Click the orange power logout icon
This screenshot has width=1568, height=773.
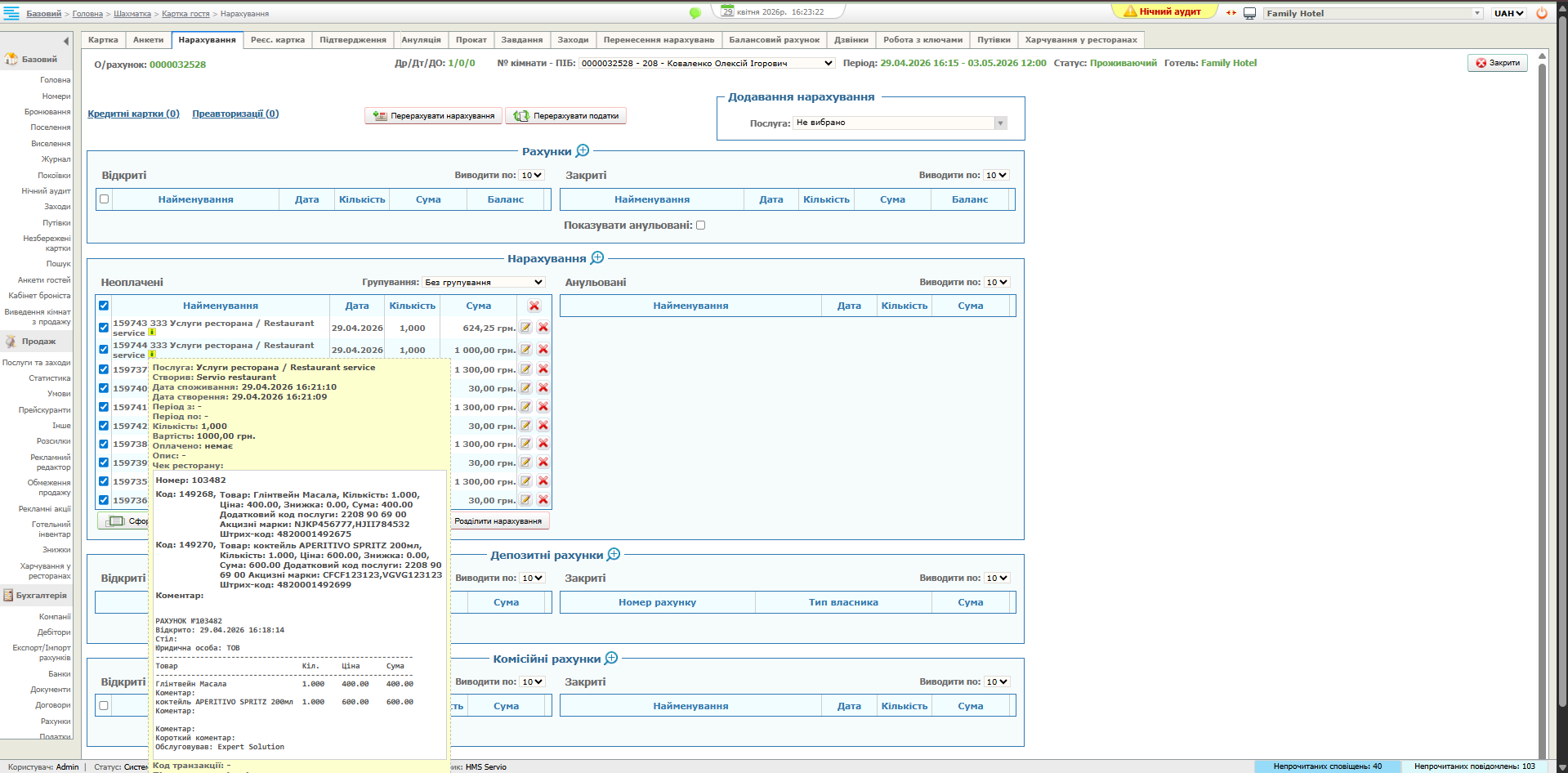[1542, 13]
